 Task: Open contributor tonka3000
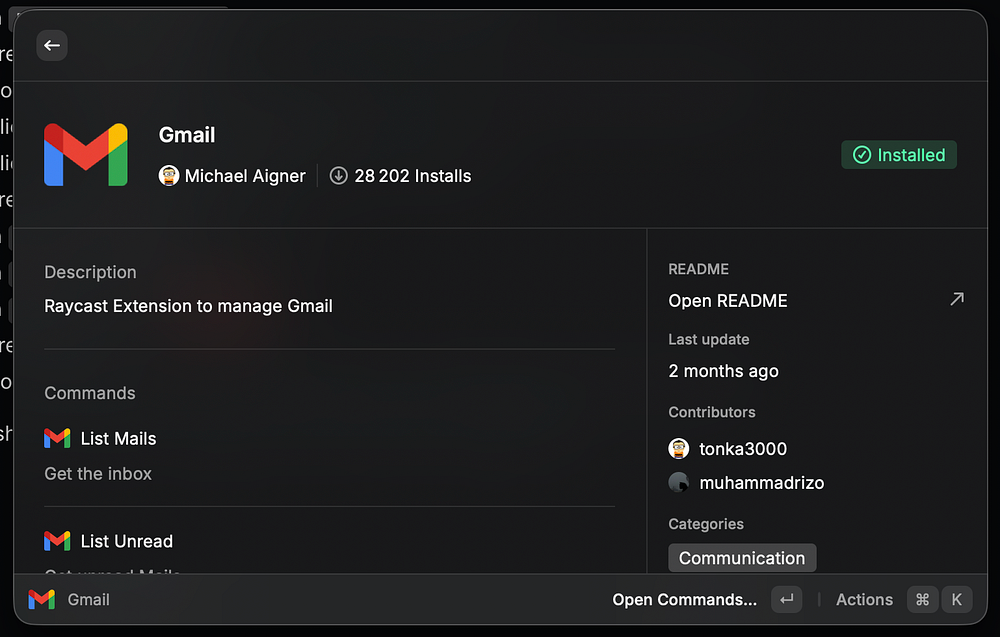coord(743,449)
